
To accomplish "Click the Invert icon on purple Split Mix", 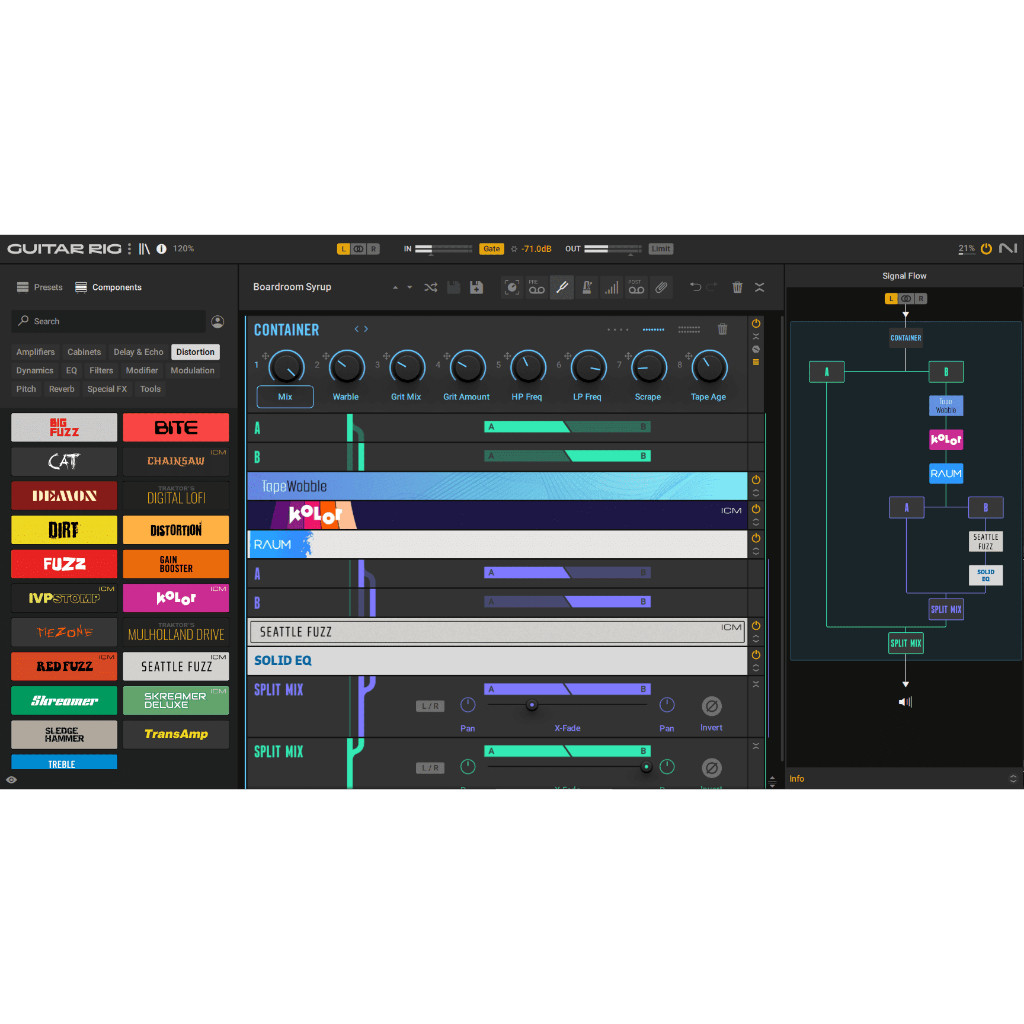I will click(x=712, y=706).
